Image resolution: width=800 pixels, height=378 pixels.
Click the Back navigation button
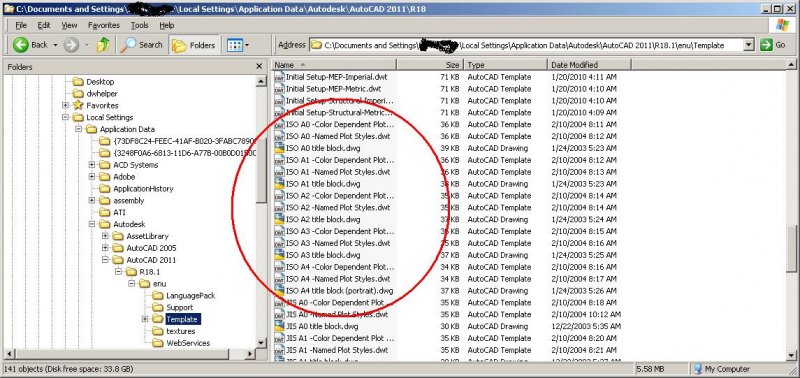pos(31,45)
